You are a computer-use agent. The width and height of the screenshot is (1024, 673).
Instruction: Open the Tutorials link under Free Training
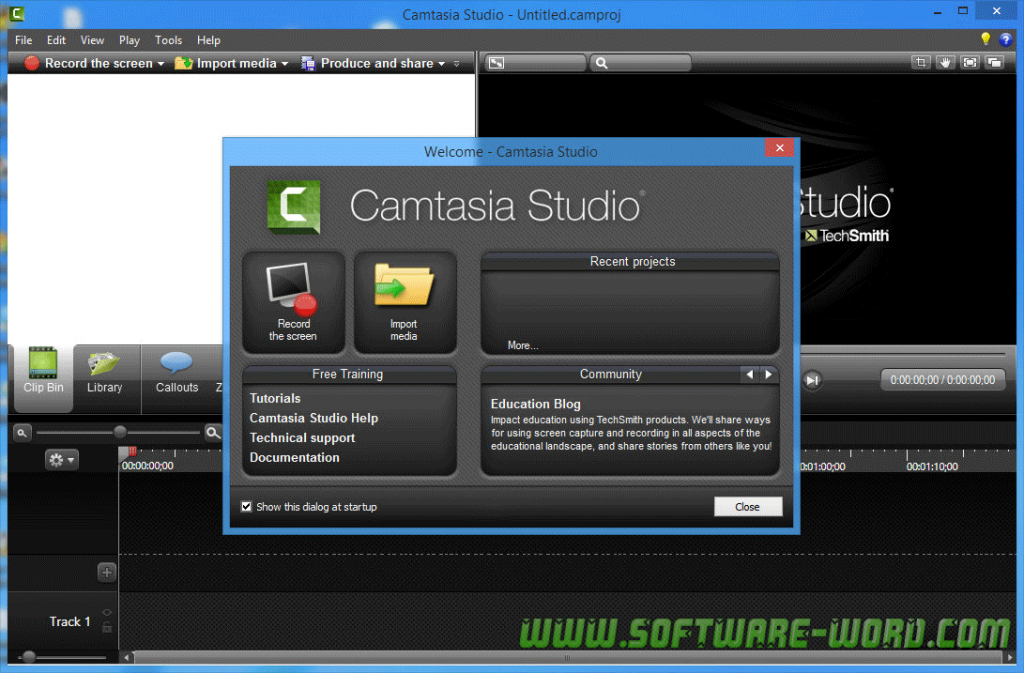point(274,397)
